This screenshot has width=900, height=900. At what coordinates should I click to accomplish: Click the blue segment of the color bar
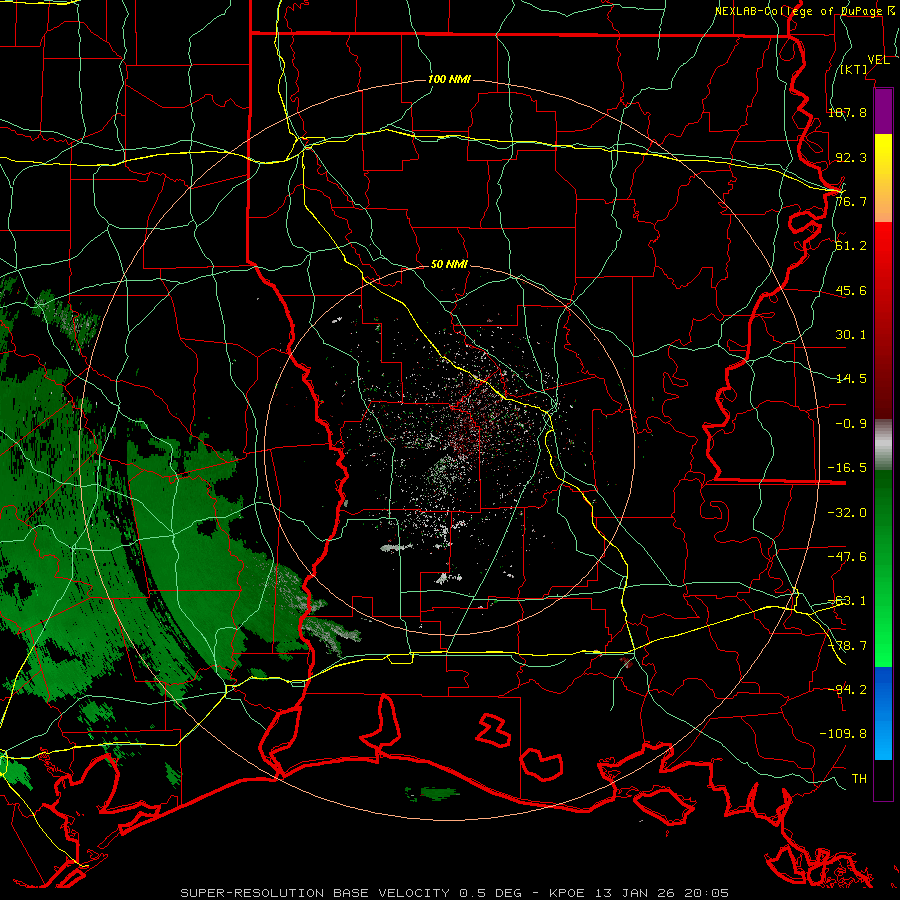coord(883,713)
